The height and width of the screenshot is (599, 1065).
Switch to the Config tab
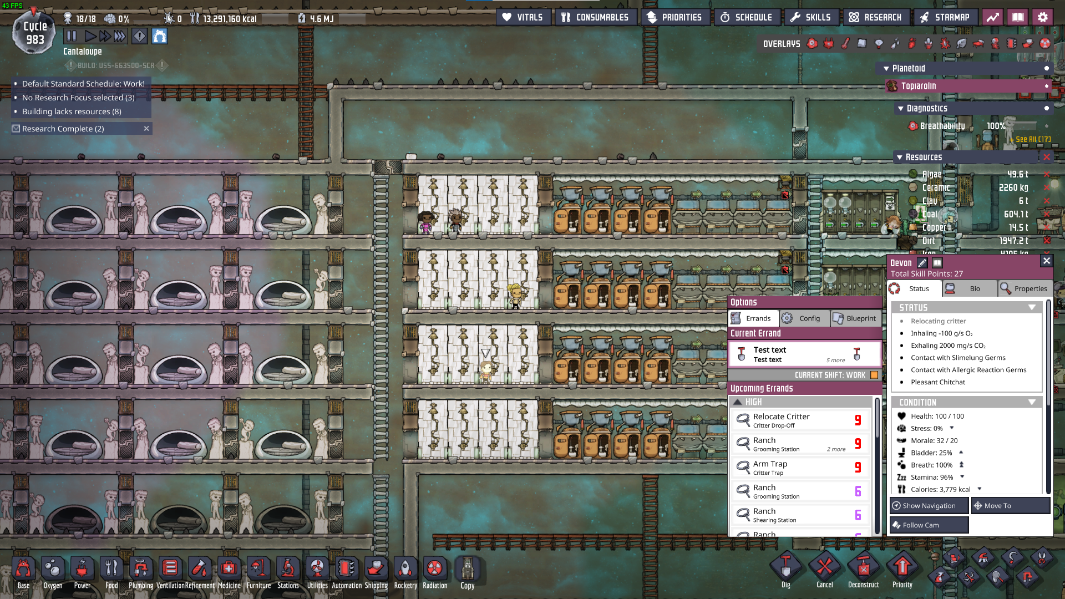click(x=804, y=318)
